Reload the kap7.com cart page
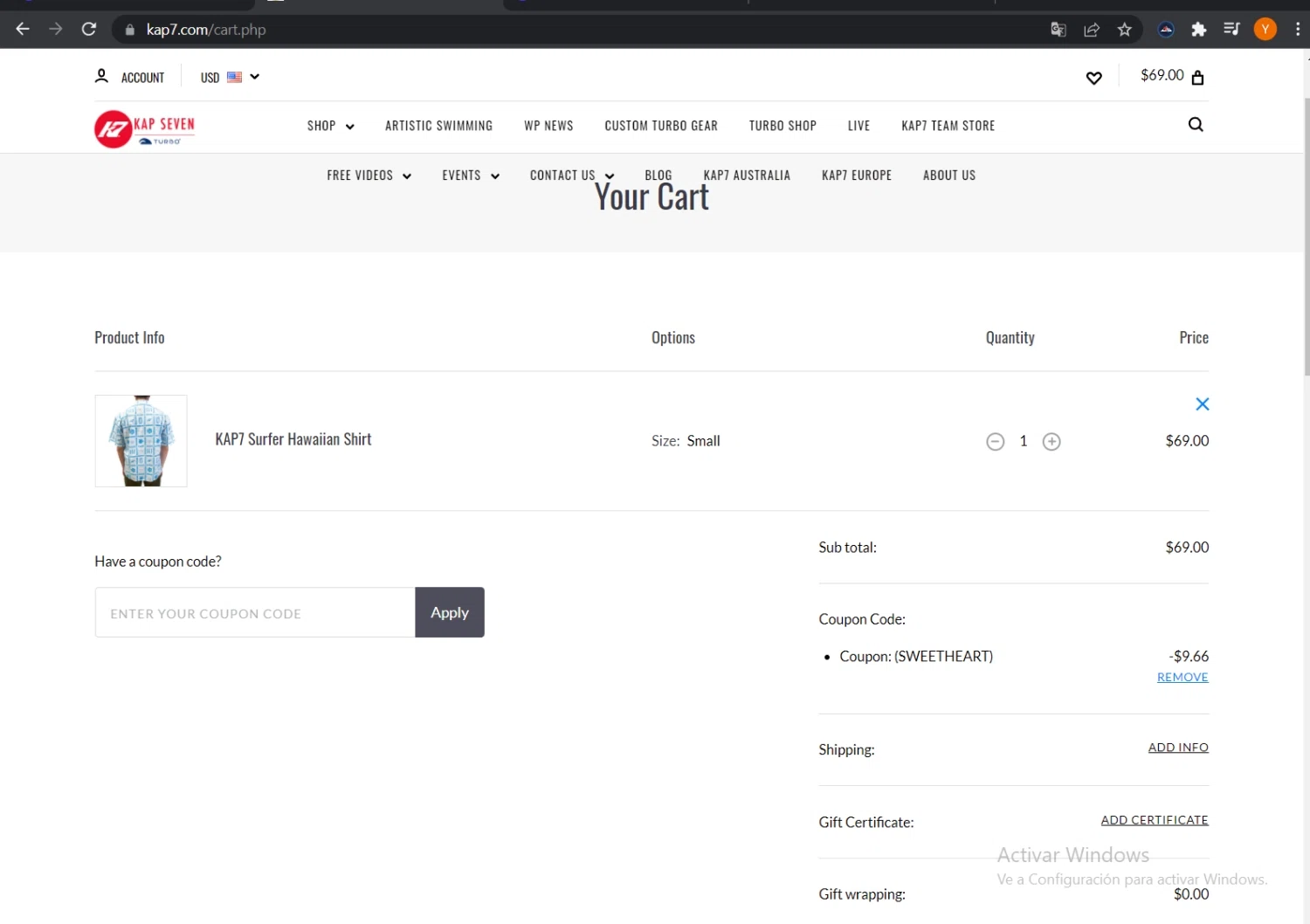 pos(89,30)
